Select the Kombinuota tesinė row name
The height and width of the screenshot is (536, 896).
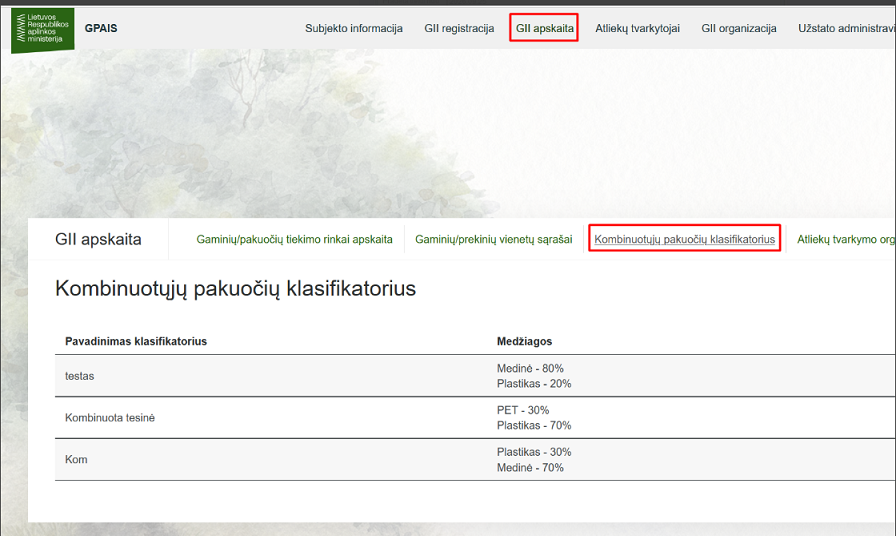point(110,418)
